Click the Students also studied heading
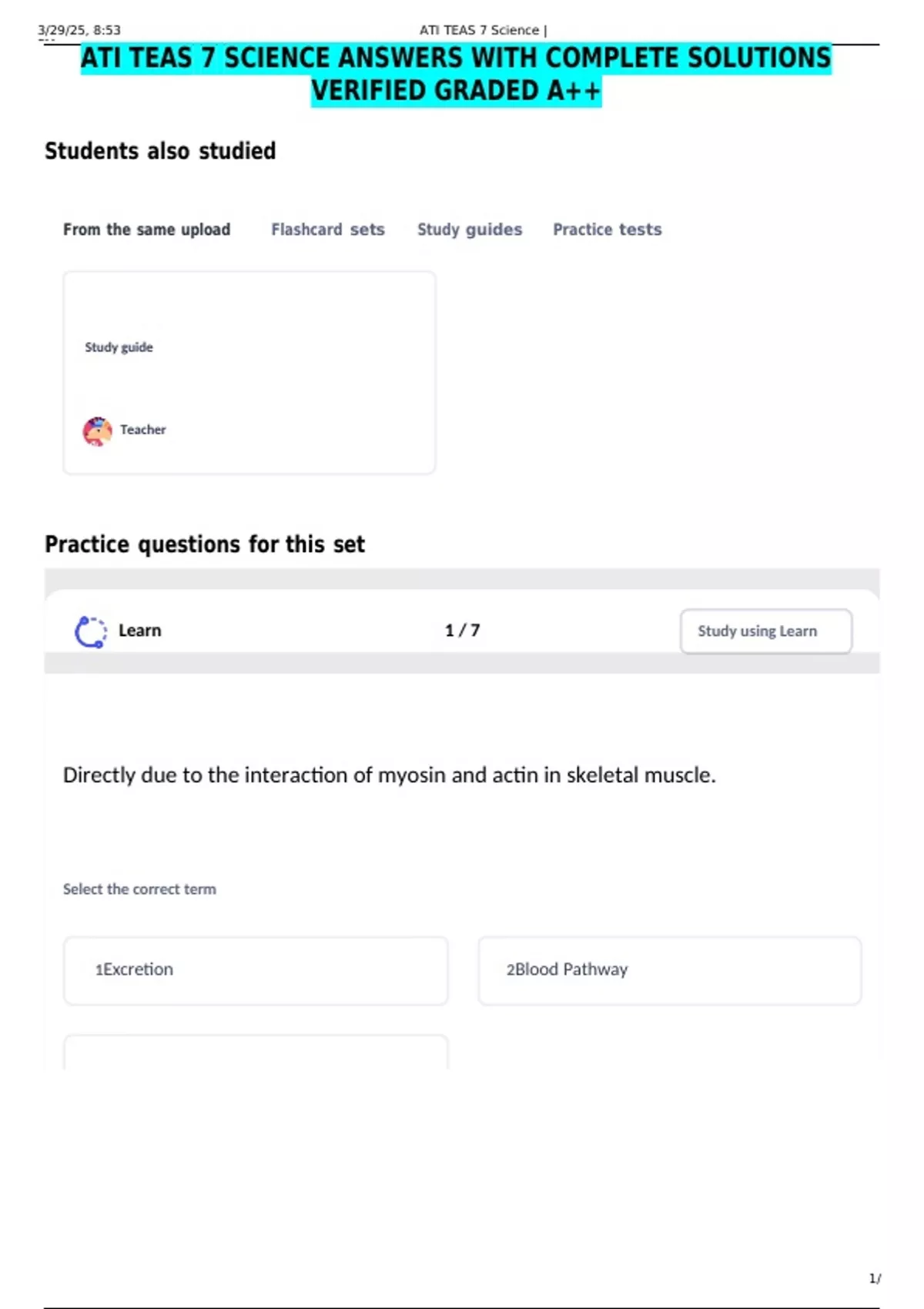 pyautogui.click(x=160, y=151)
